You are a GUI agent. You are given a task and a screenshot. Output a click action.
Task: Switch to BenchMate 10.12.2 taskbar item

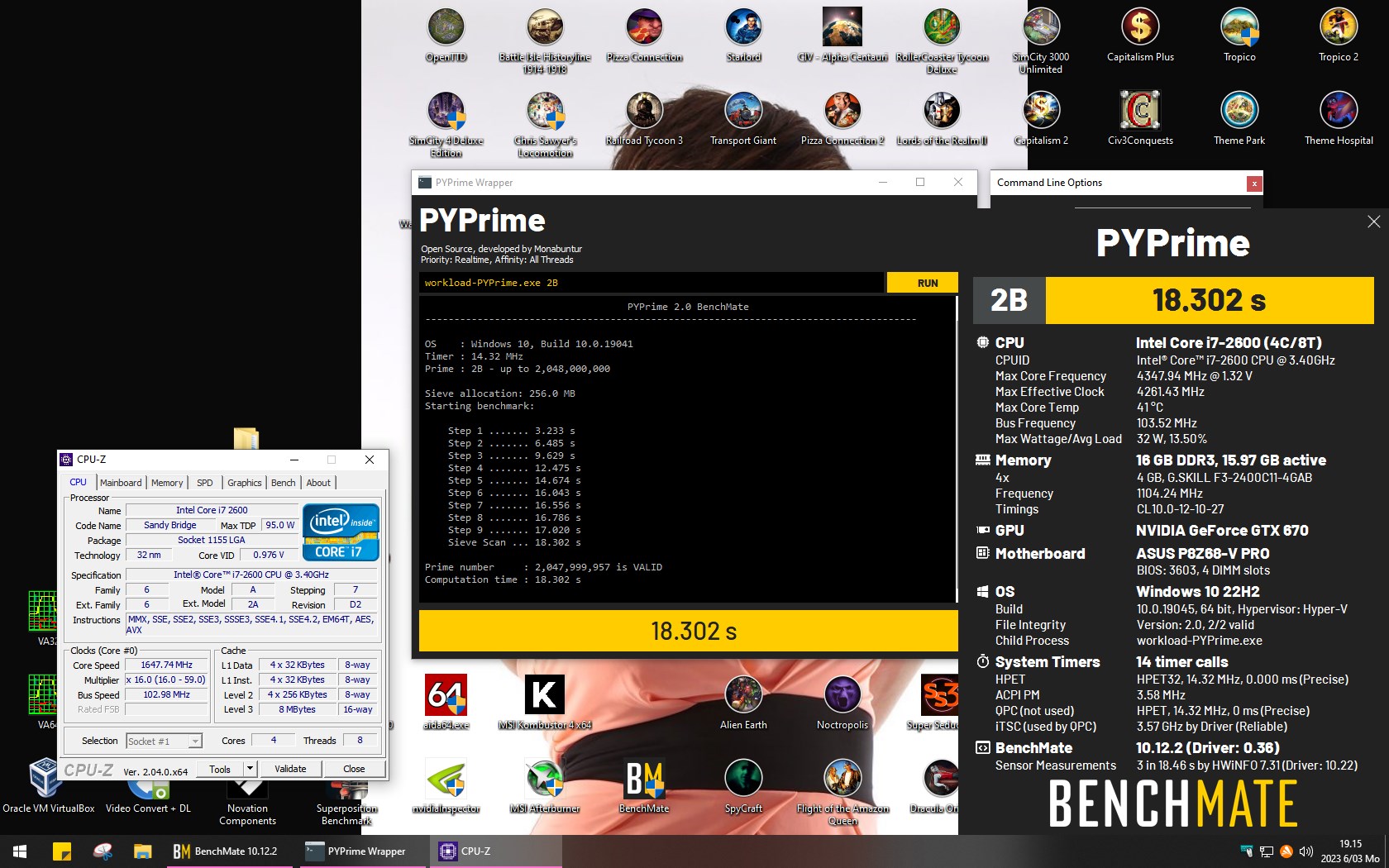[x=229, y=851]
